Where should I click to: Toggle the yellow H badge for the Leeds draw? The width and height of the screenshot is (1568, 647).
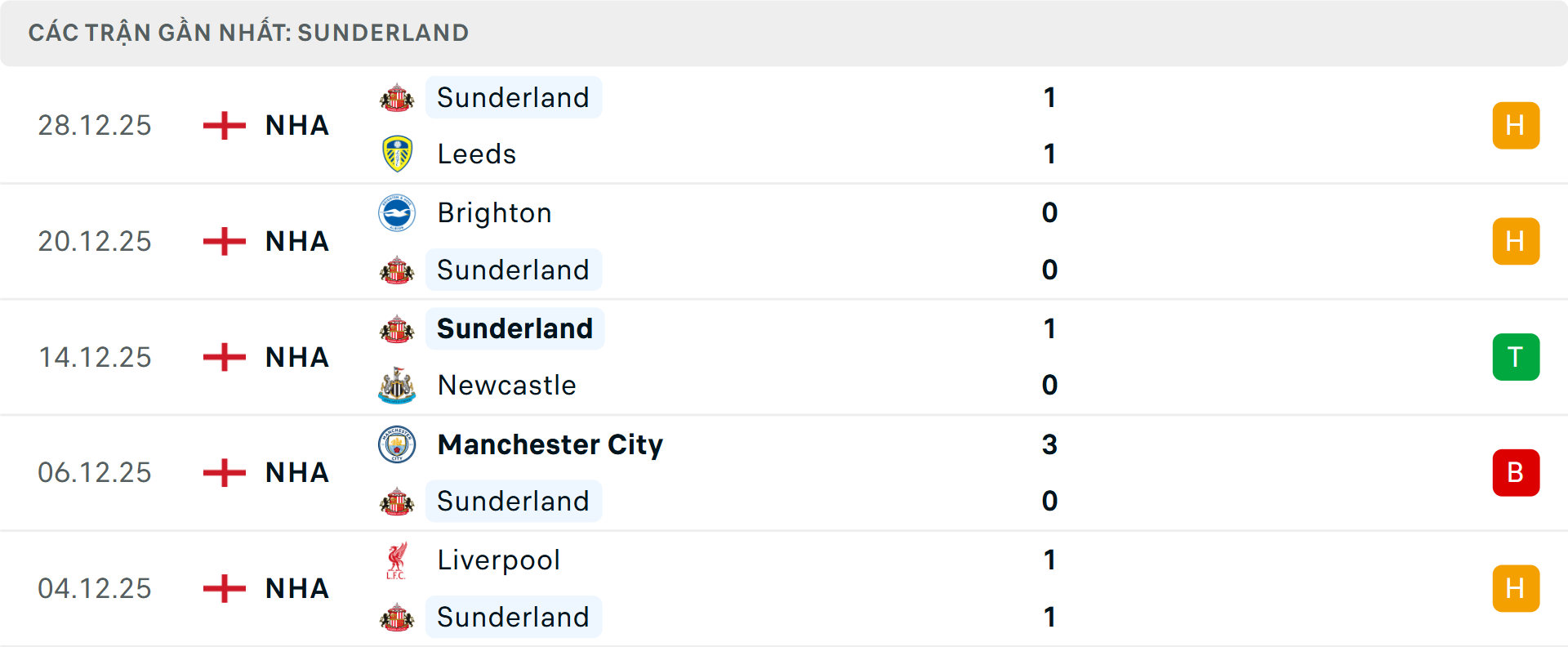tap(1516, 125)
